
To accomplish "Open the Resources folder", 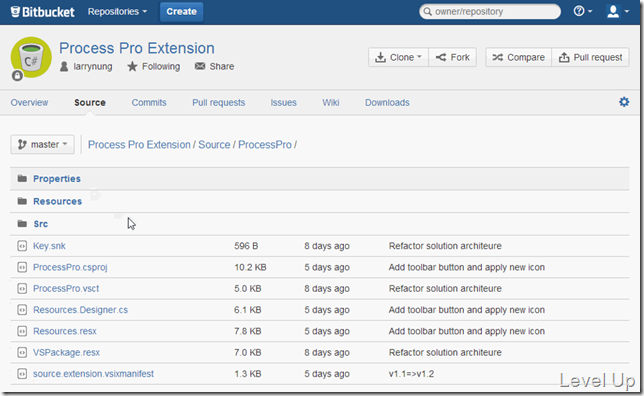I will pyautogui.click(x=58, y=201).
